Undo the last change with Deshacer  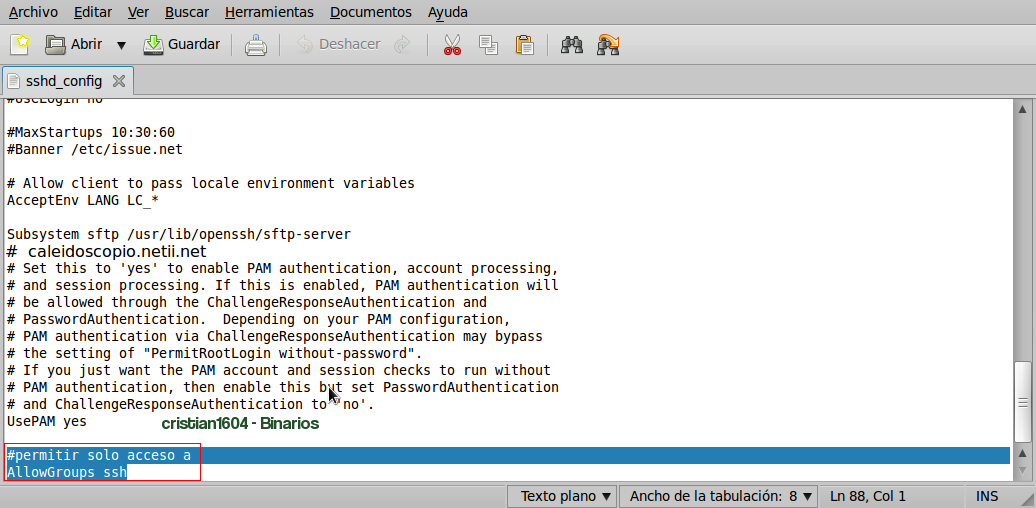click(339, 44)
